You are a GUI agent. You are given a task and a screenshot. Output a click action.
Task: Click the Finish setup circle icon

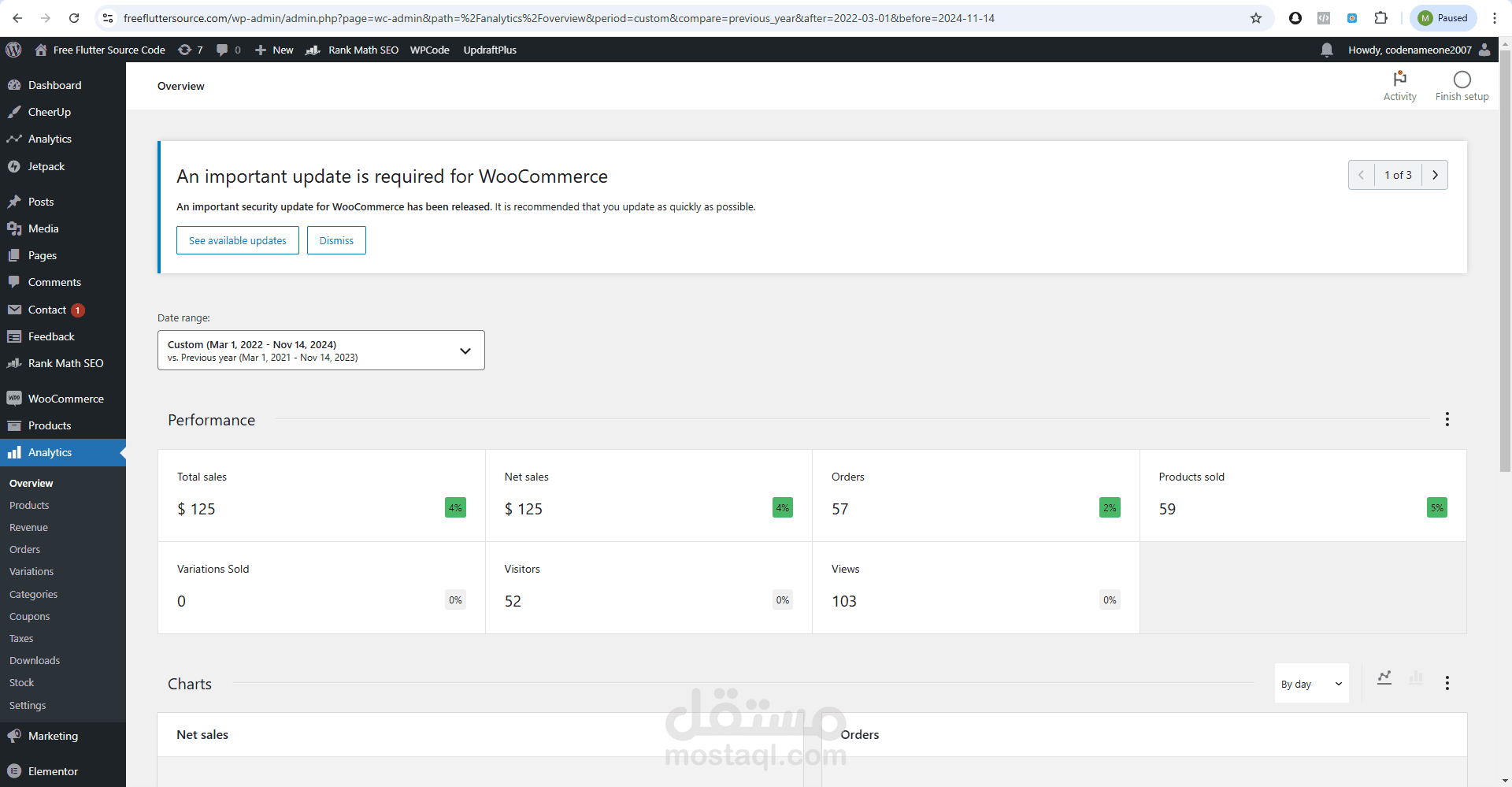tap(1462, 80)
